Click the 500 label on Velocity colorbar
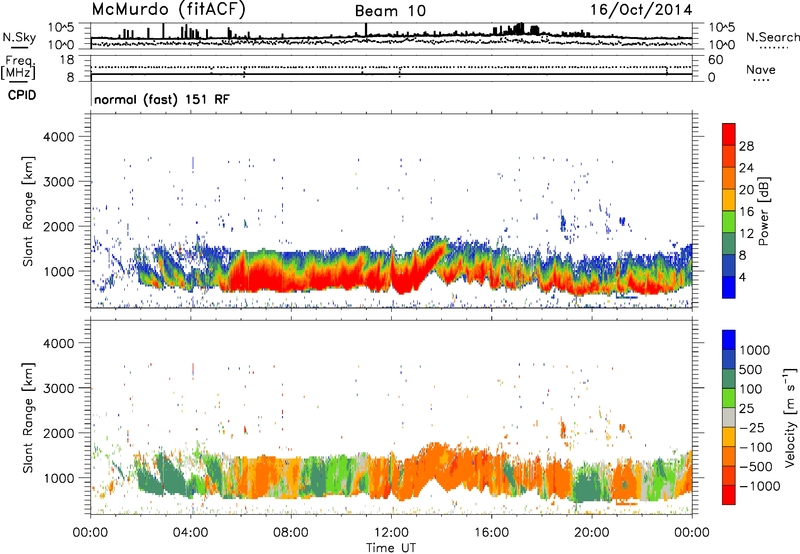This screenshot has height=554, width=800. 751,369
